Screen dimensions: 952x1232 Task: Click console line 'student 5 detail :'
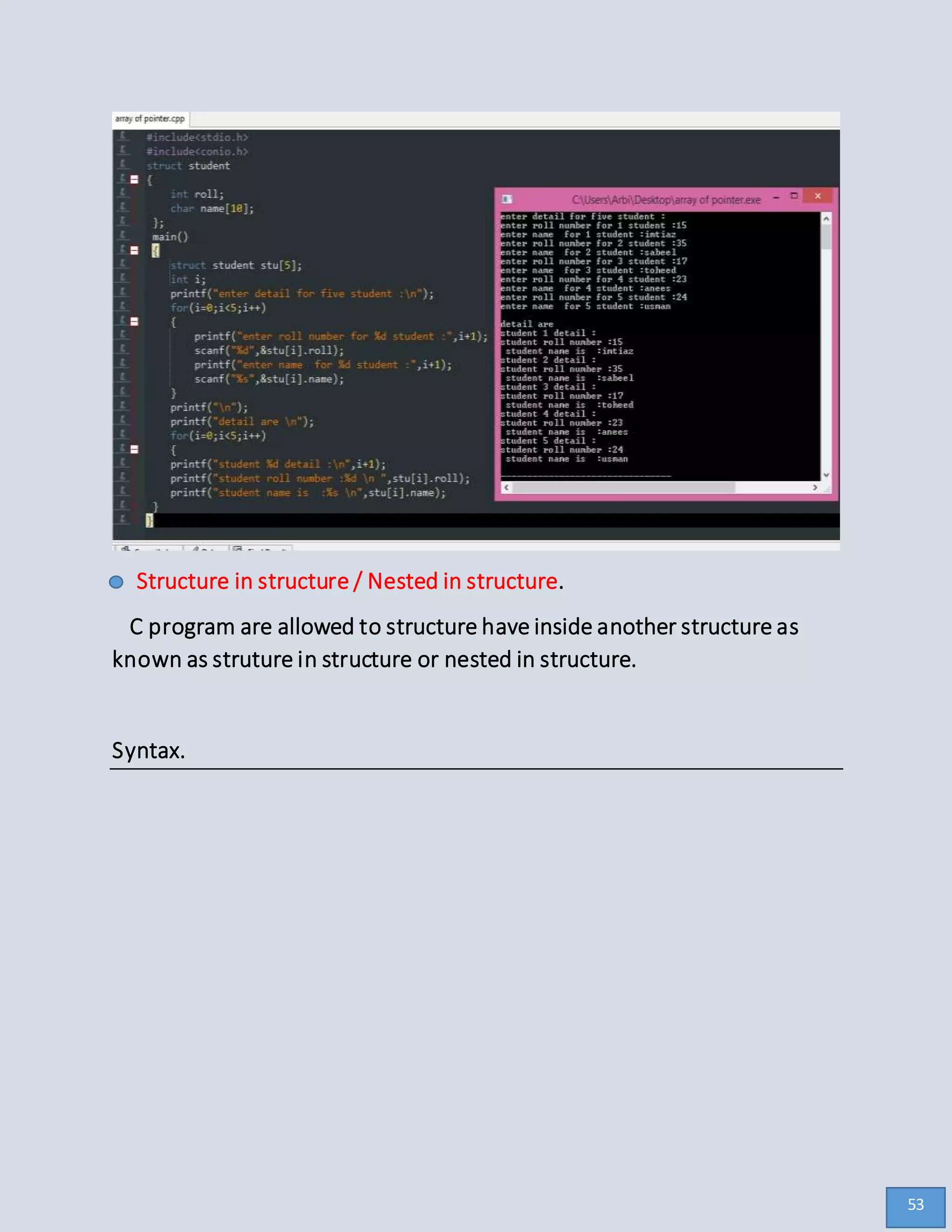[548, 441]
